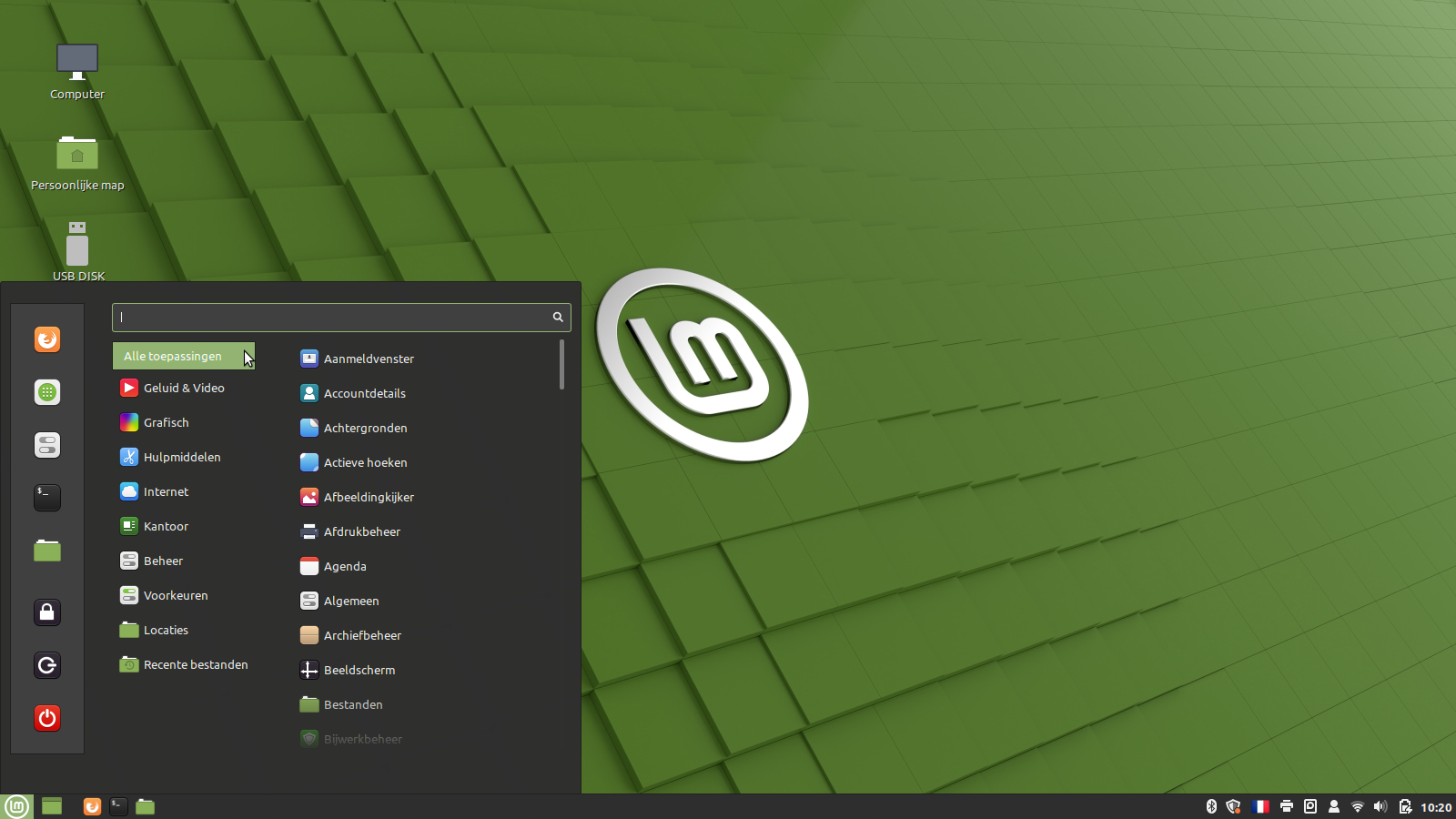Open System Settings from the favorites sidebar
Image resolution: width=1456 pixels, height=819 pixels.
pos(47,445)
